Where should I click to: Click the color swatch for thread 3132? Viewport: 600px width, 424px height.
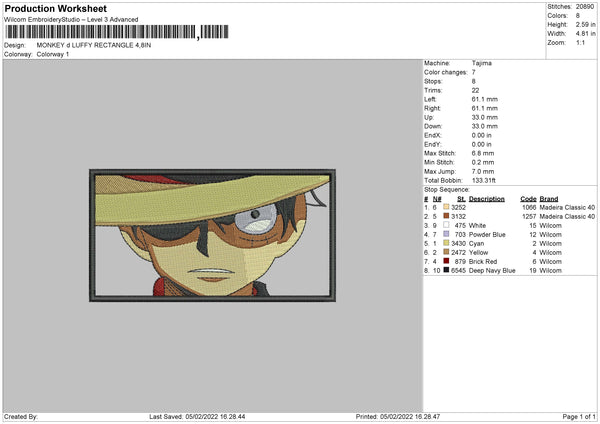[x=446, y=216]
